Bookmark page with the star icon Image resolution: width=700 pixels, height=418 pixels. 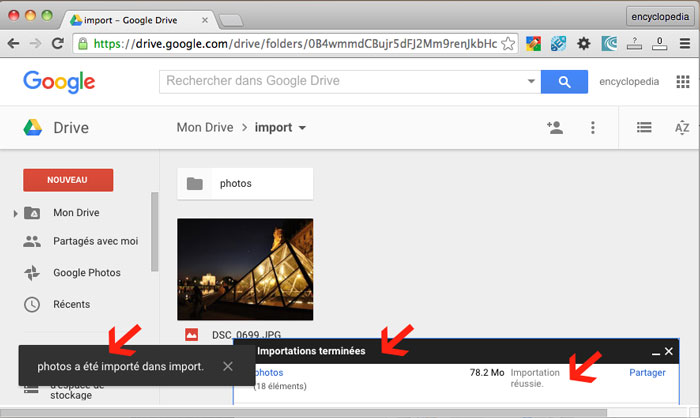point(509,43)
